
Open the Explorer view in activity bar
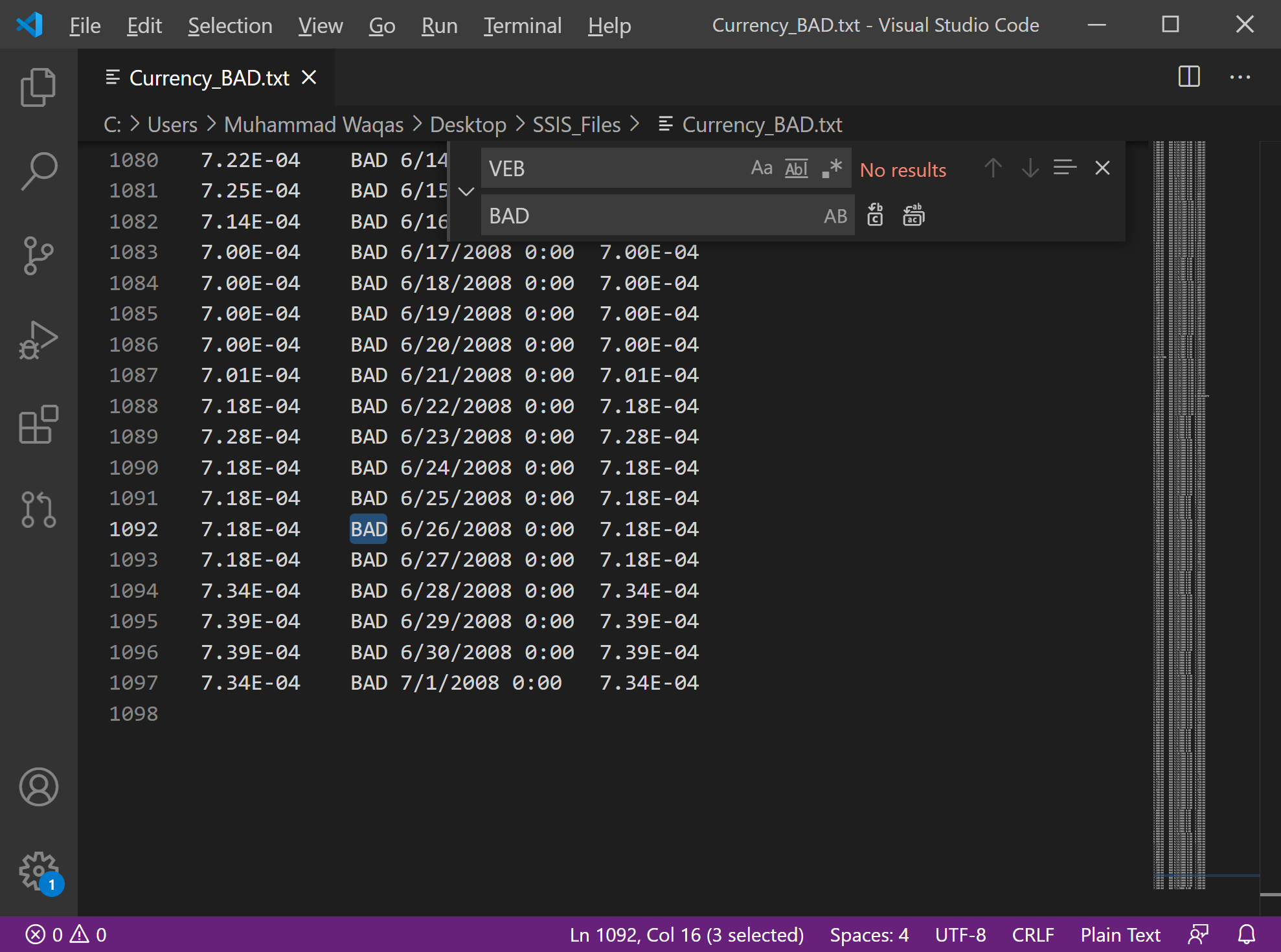pyautogui.click(x=38, y=87)
